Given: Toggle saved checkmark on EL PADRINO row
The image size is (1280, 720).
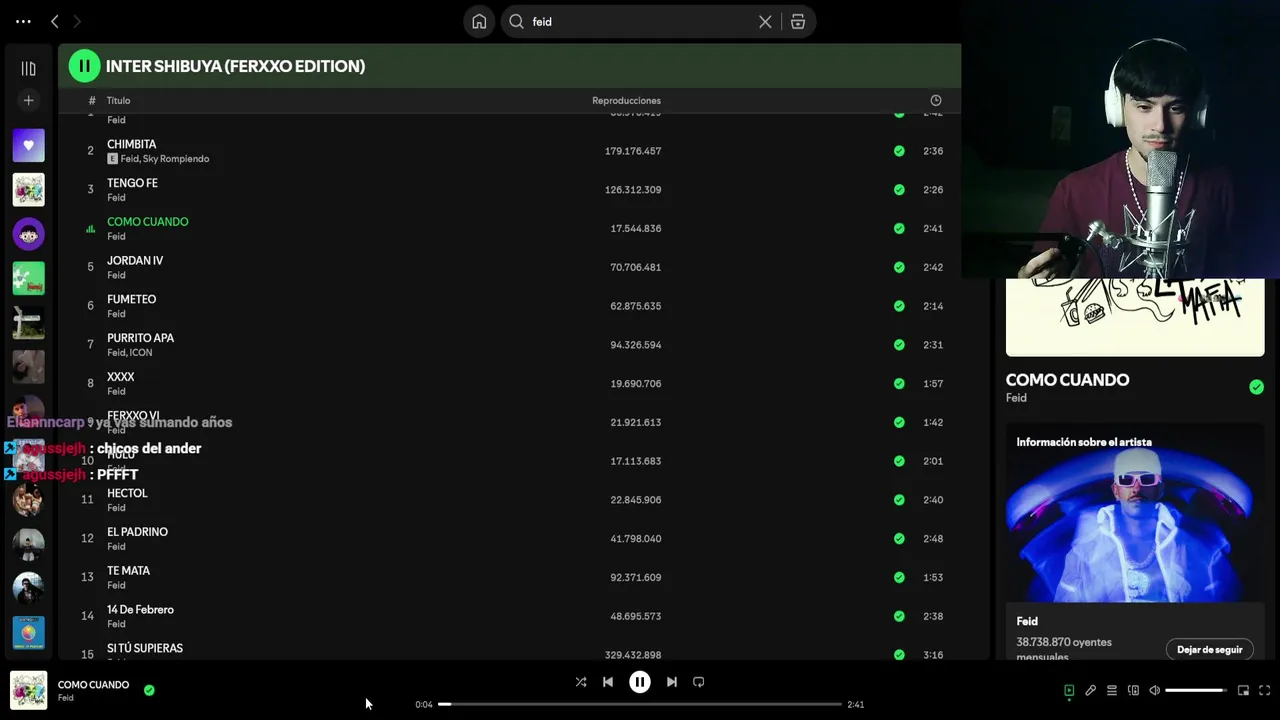Looking at the screenshot, I should (x=899, y=539).
